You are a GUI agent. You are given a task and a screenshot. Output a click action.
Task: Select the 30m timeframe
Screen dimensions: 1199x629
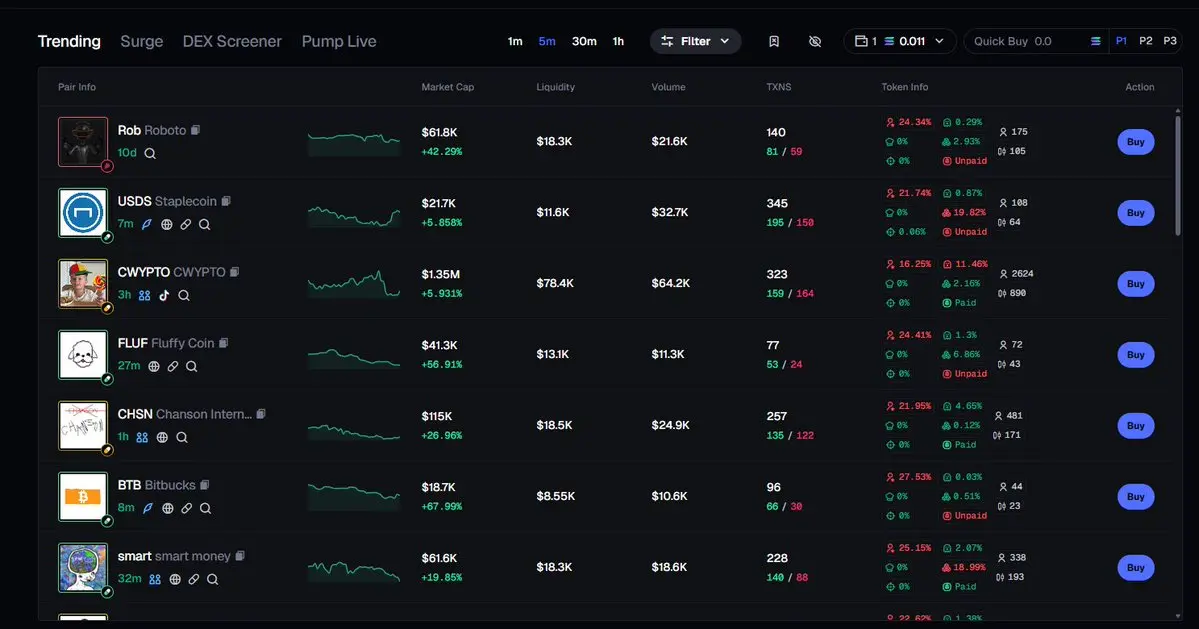pyautogui.click(x=584, y=41)
